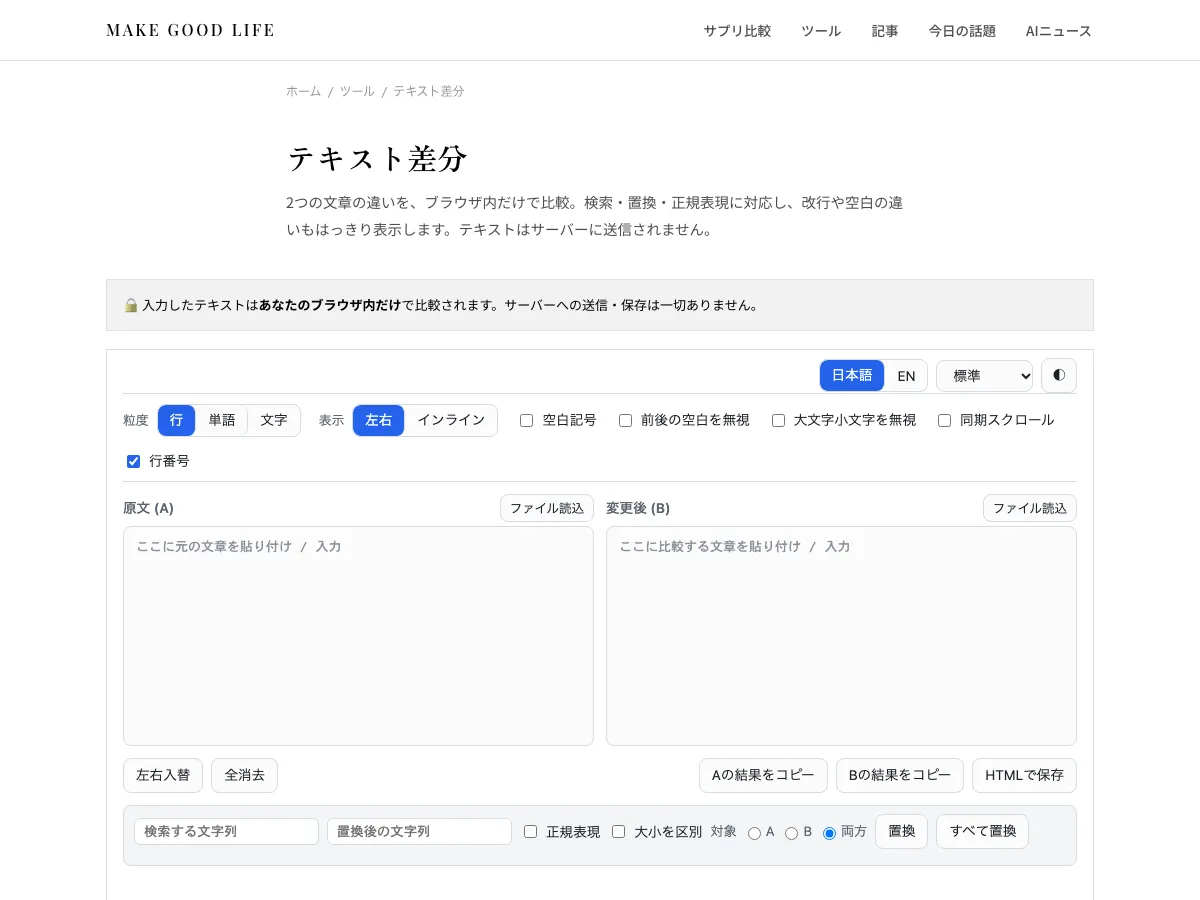Switch language to EN
The image size is (1200, 900).
pos(906,376)
